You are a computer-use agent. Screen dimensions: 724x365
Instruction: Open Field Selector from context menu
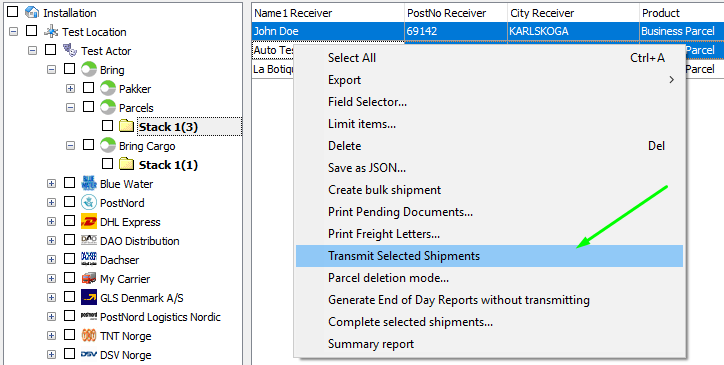coord(489,102)
